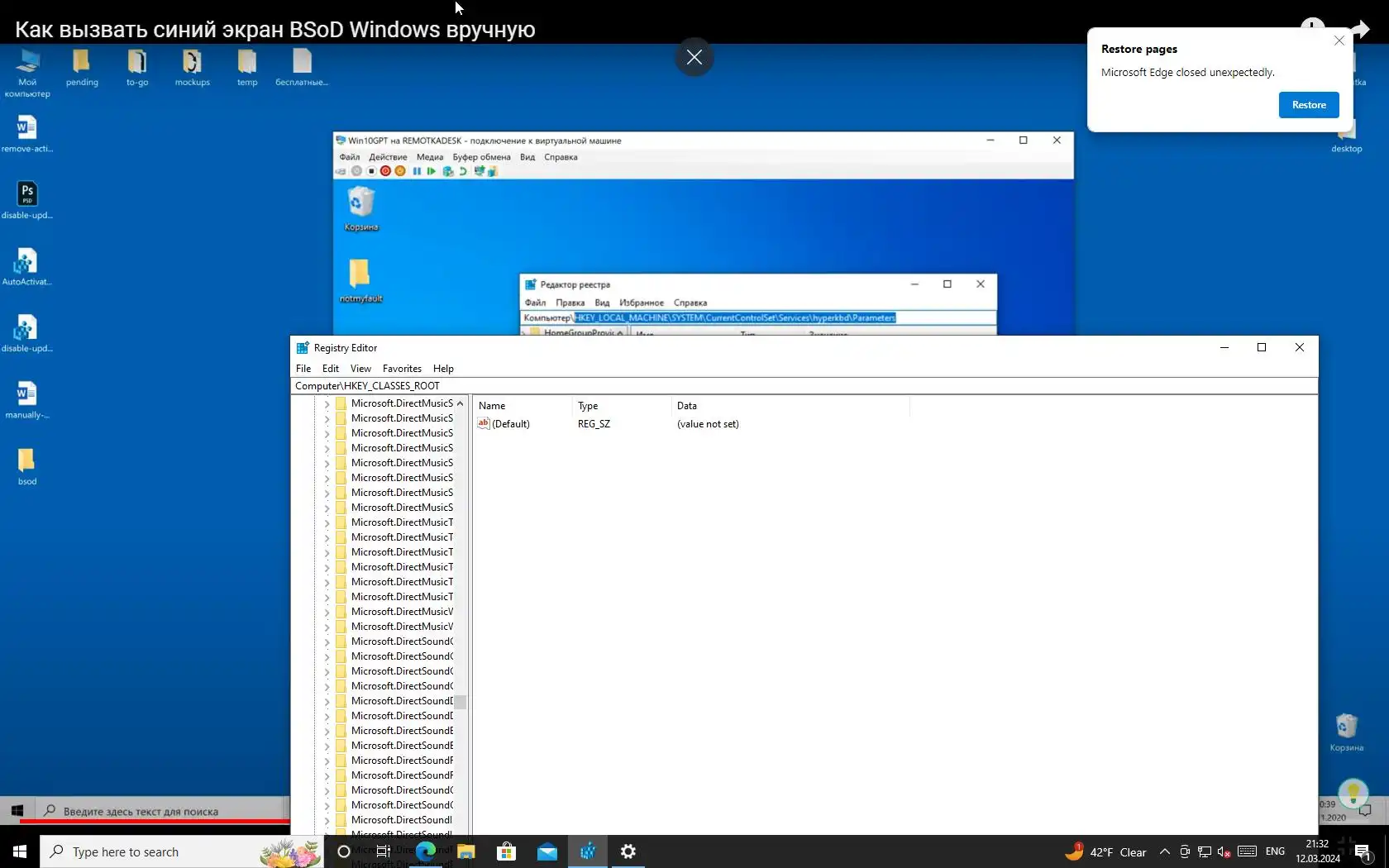Select the mockups folder icon
The height and width of the screenshot is (868, 1389).
(x=192, y=68)
